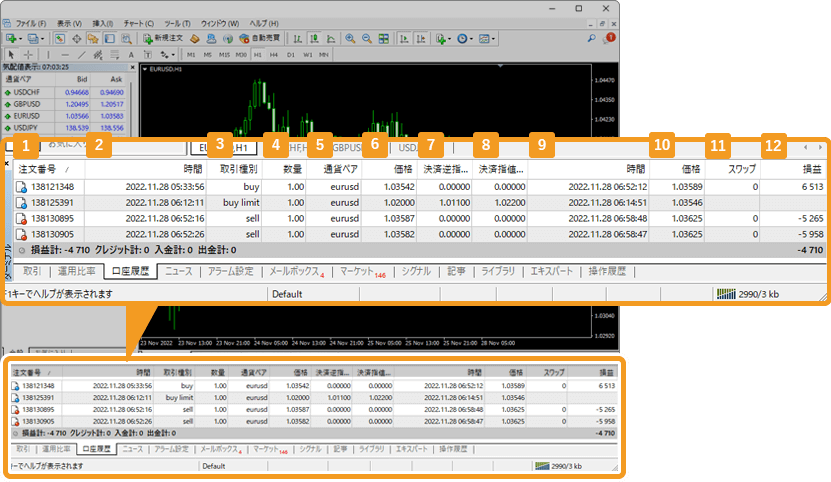Open the ヘルプ(H) menu

coord(264,23)
